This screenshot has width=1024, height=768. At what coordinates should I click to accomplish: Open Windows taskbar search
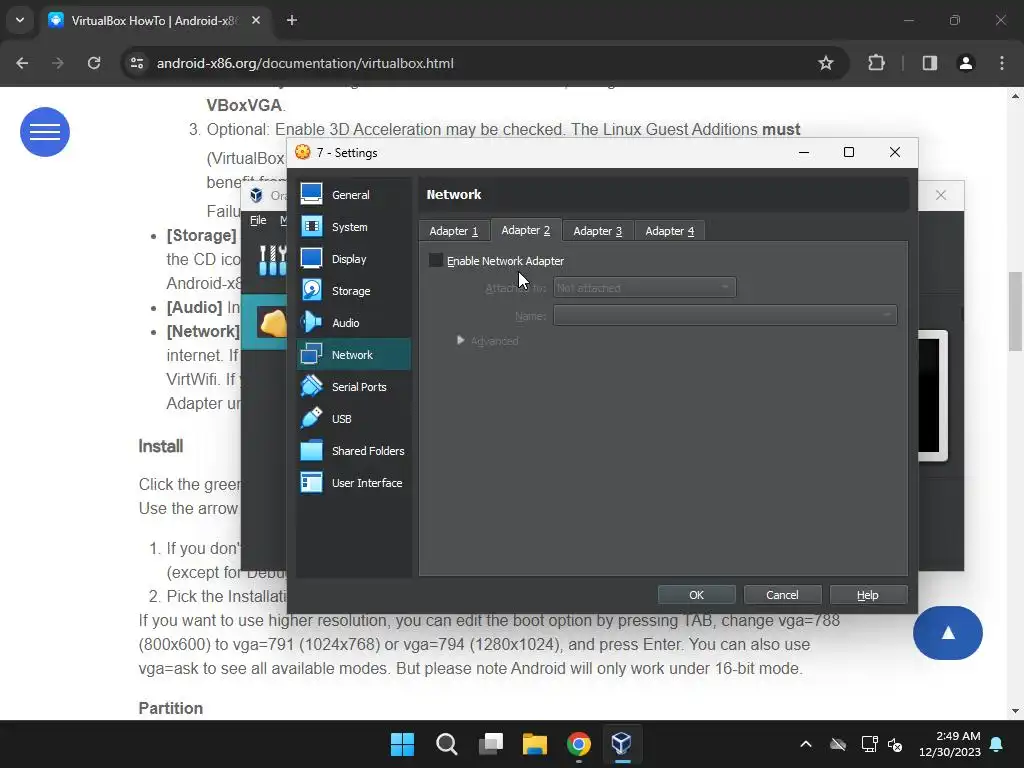[447, 744]
